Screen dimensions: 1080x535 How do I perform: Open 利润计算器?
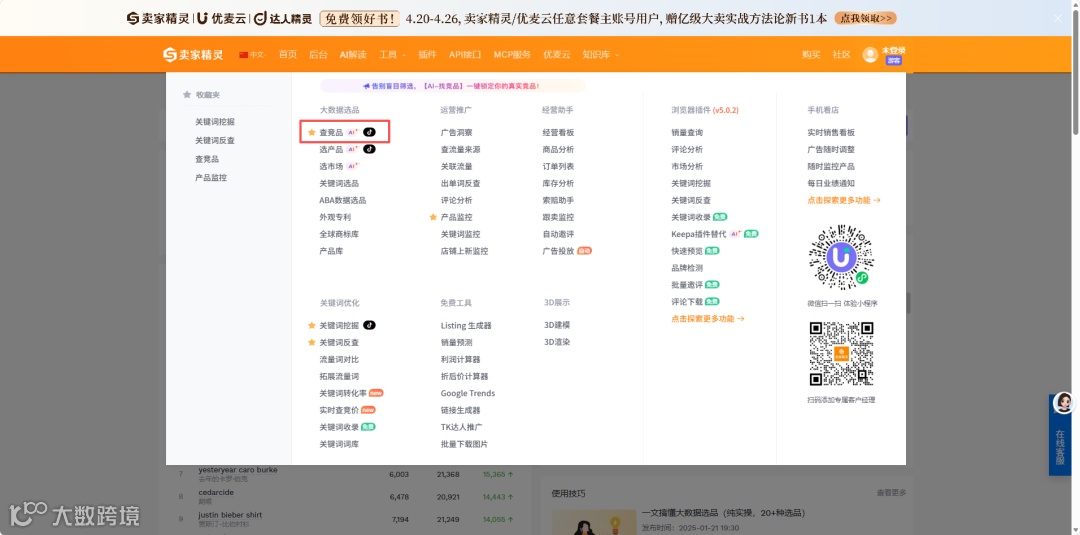click(x=461, y=359)
